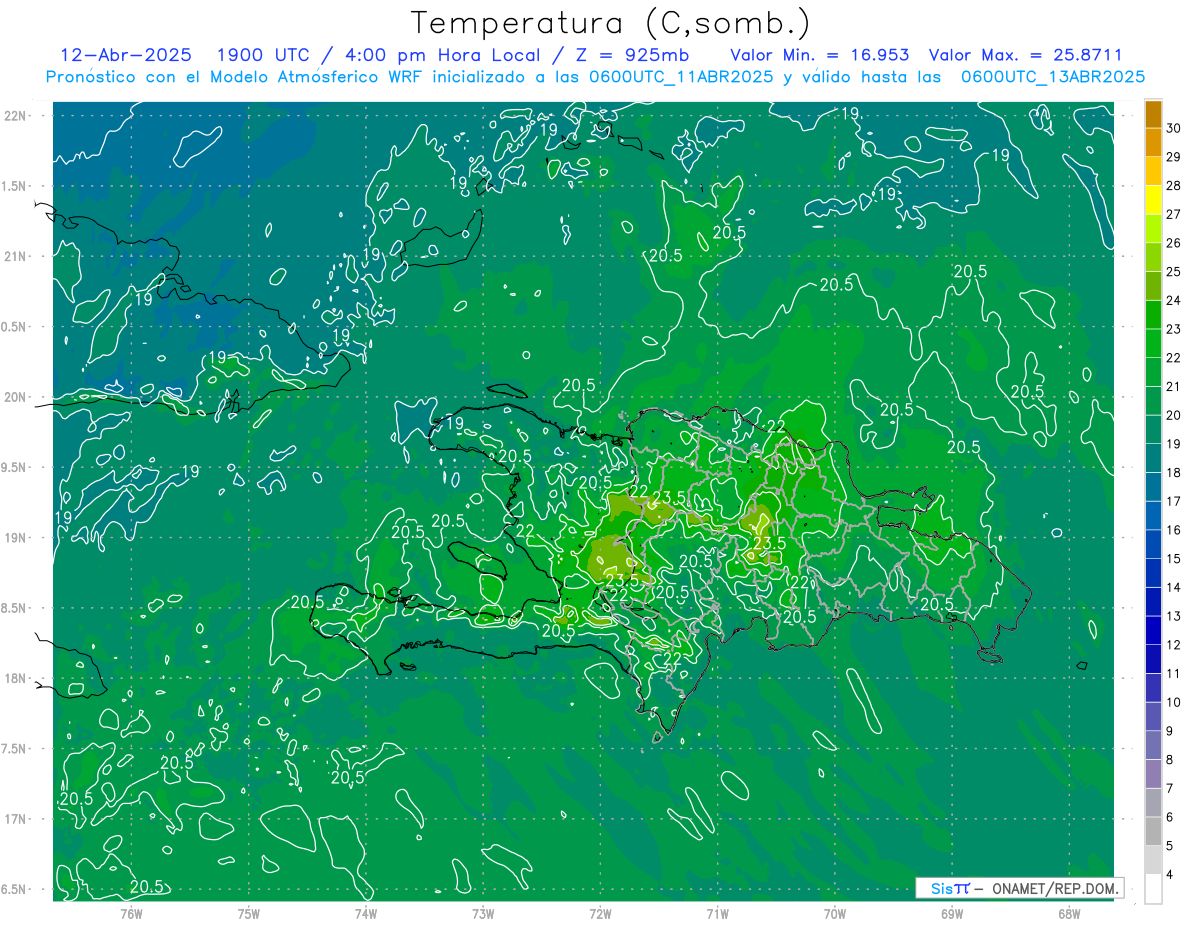Click the "ONAMET/REP.DOM." credit label
Screen dimensions: 1200x927
click(1056, 888)
